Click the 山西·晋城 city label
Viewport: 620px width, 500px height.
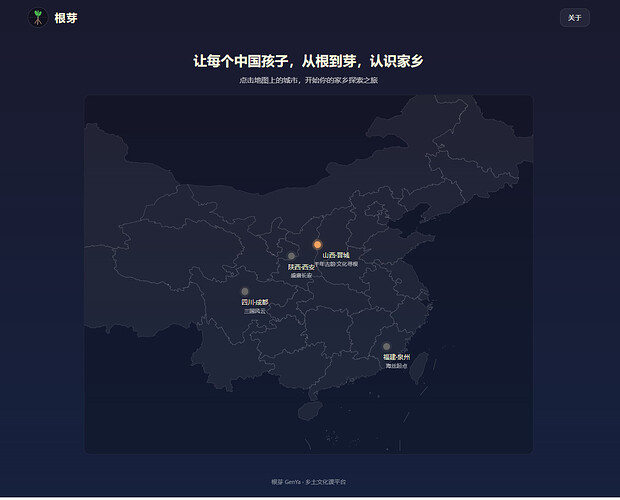tap(336, 255)
